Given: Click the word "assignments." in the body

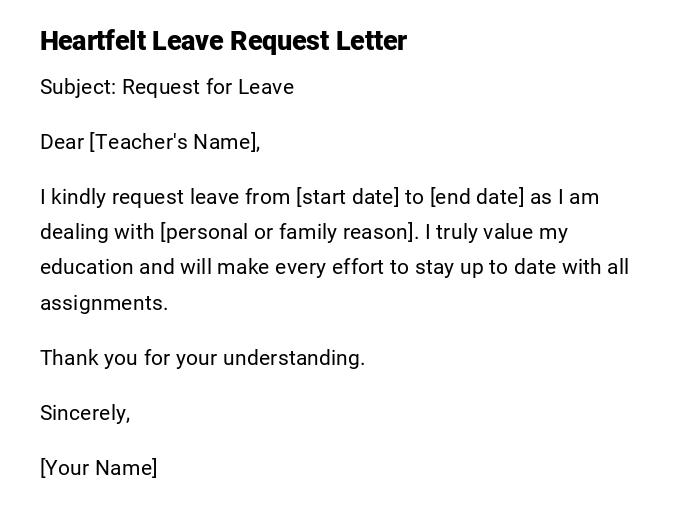Looking at the screenshot, I should point(104,303).
